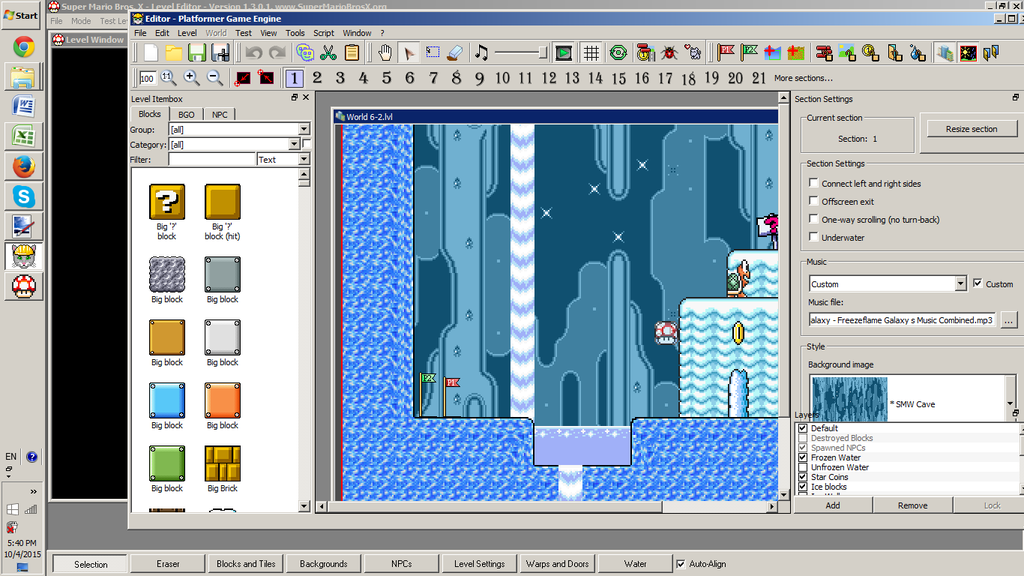Screen dimensions: 1024x576
Task: Open the Music Custom dropdown
Action: click(960, 284)
